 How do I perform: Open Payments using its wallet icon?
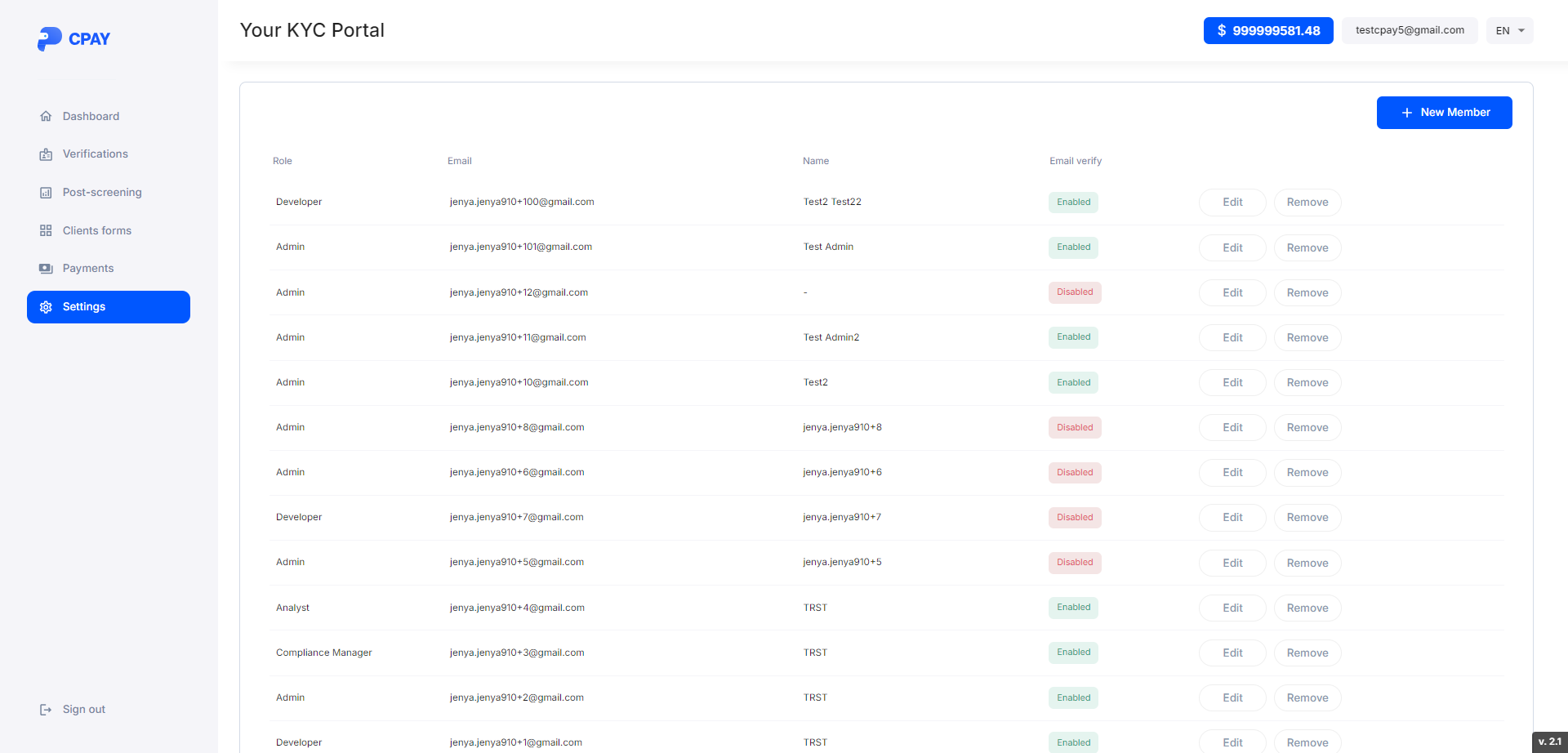[47, 268]
